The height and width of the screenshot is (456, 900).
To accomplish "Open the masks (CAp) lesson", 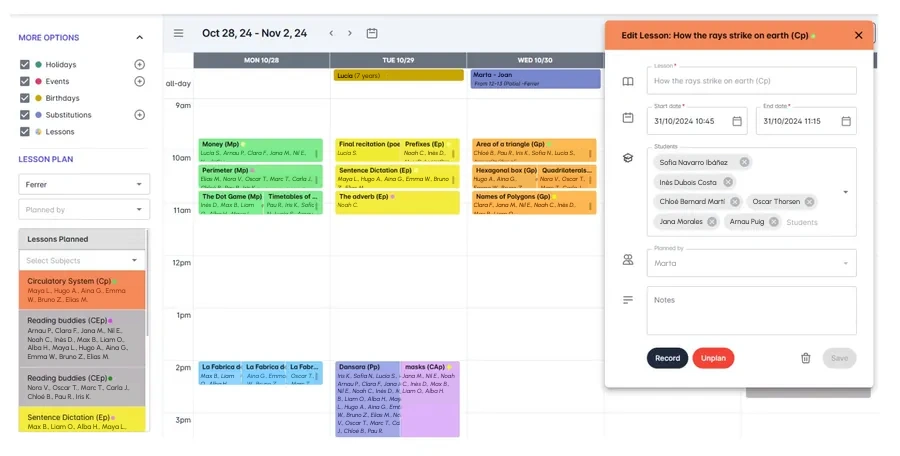I will pos(430,399).
